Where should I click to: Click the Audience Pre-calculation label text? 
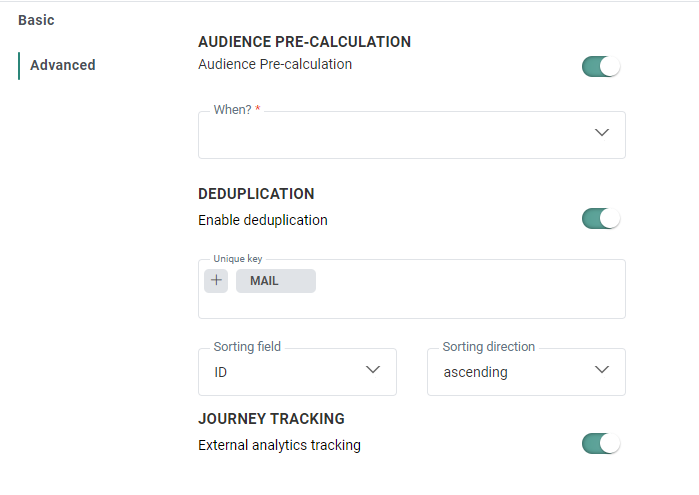(x=275, y=64)
